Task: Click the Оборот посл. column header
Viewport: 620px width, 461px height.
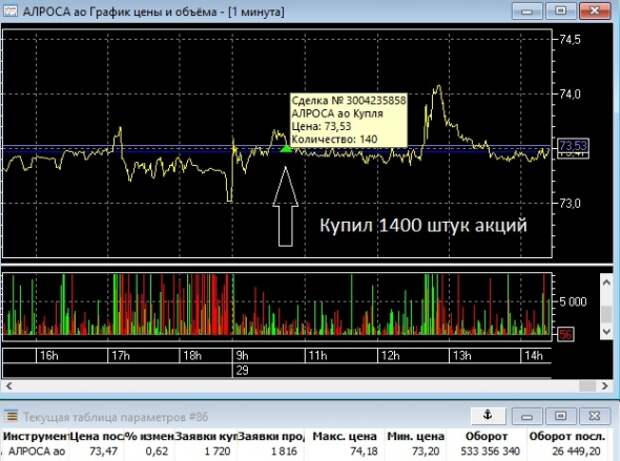Action: click(x=567, y=436)
